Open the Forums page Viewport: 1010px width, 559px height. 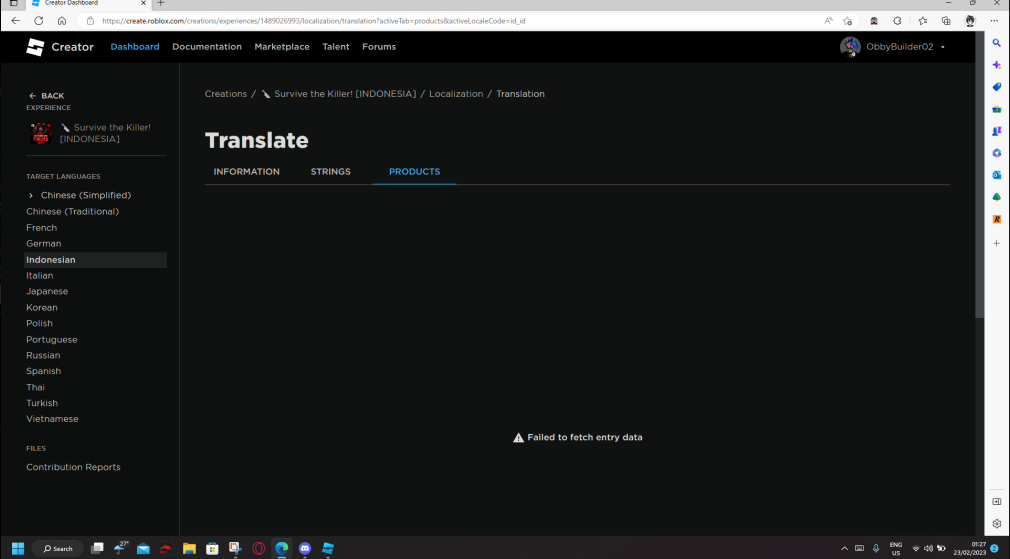pos(379,47)
